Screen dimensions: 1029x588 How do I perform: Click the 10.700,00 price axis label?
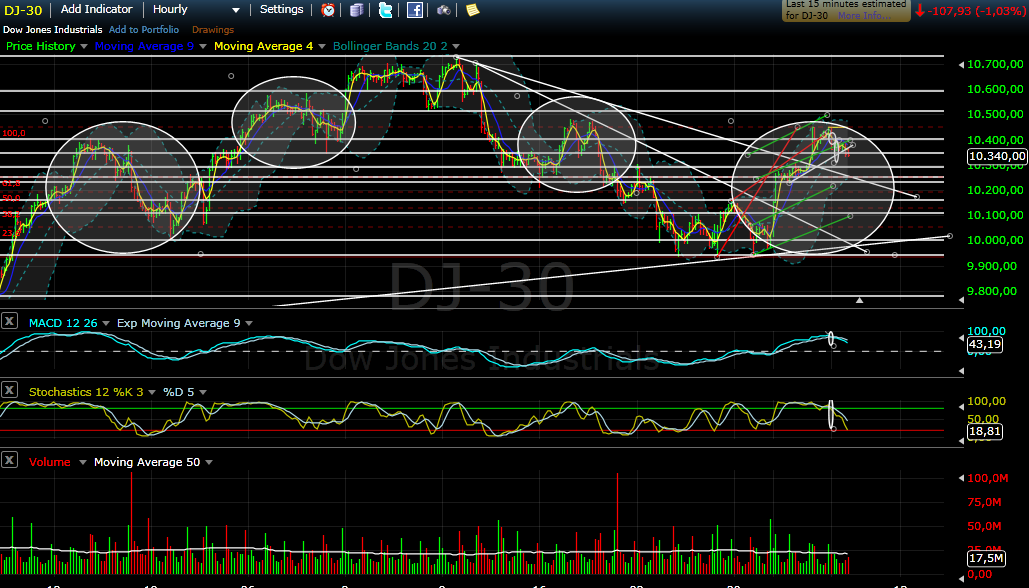coord(995,64)
